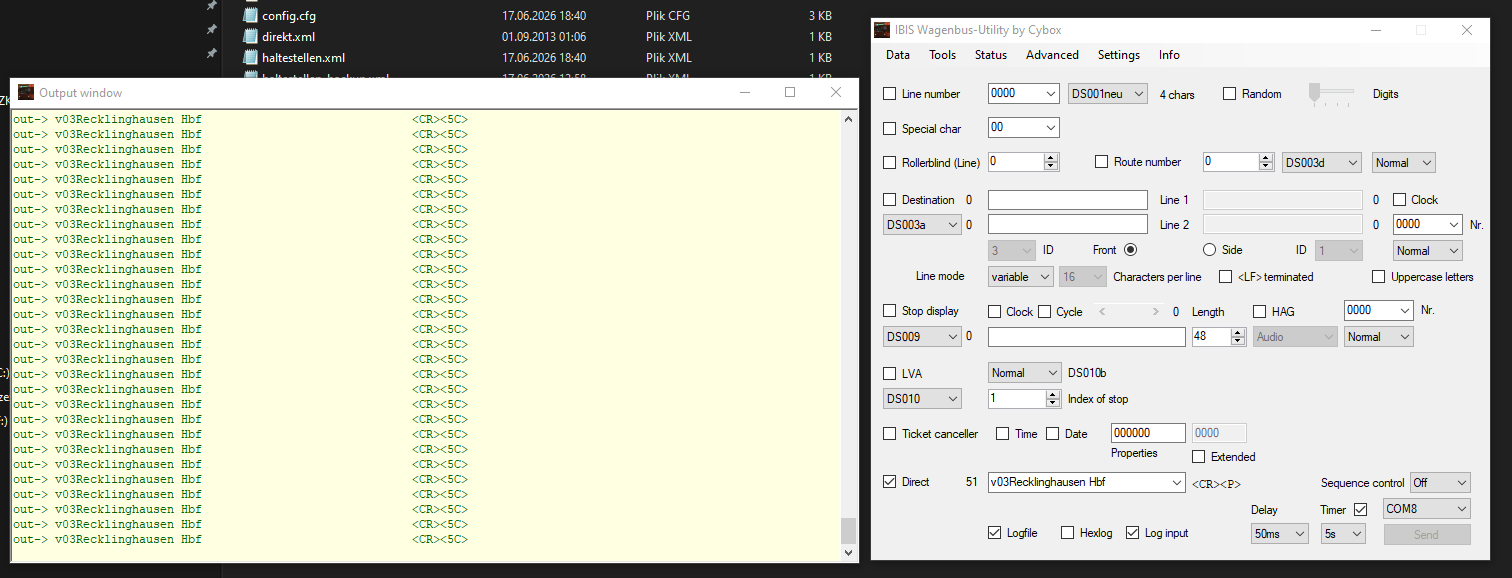Screen dimensions: 1512x578
Task: Open the DS001neu telegram dropdown
Action: click(1109, 94)
